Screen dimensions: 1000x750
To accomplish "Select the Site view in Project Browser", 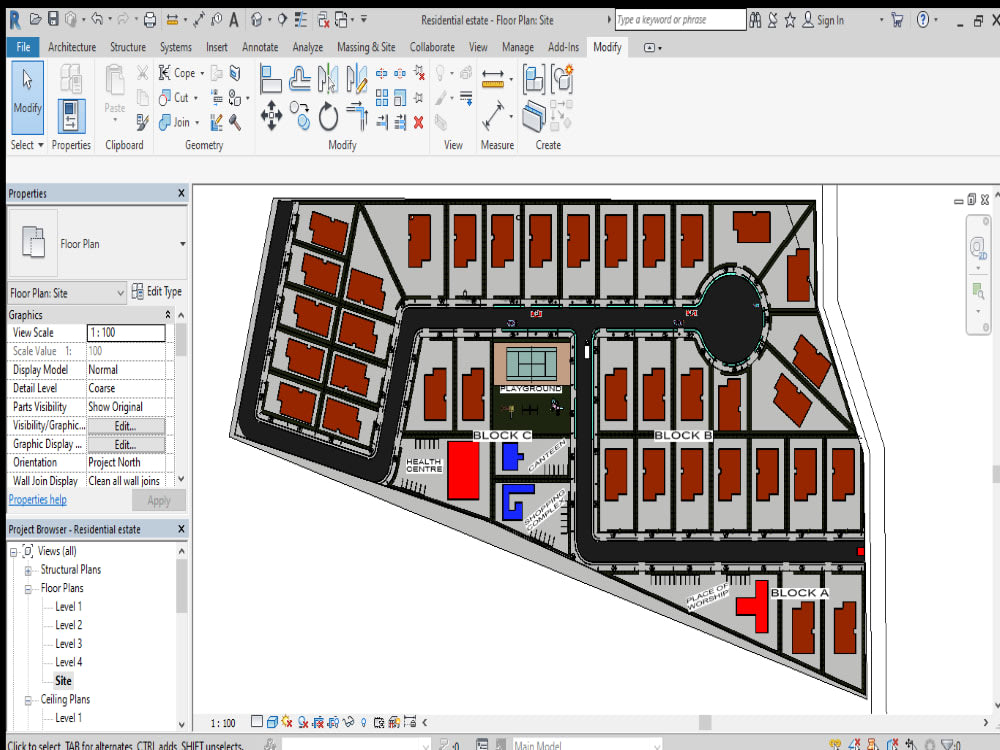I will [63, 680].
